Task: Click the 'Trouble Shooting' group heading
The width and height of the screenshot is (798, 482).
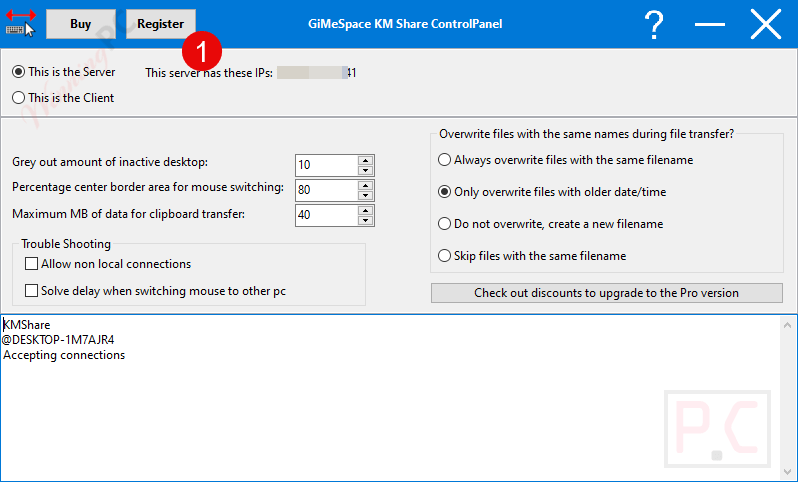Action: coord(66,244)
